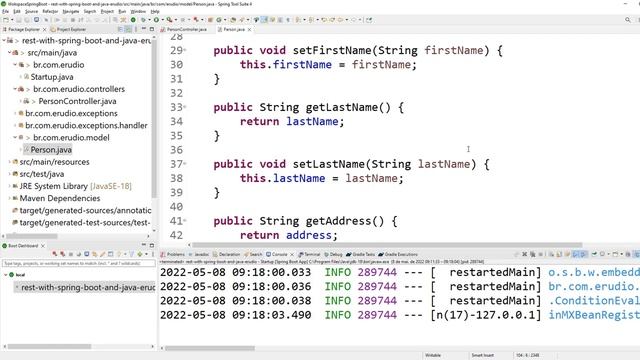Image resolution: width=640 pixels, height=360 pixels.
Task: Open the Edit menu
Action: coord(17,11)
